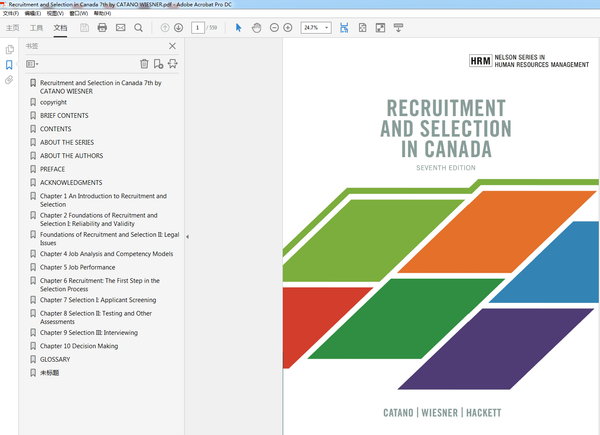This screenshot has height=435, width=600.
Task: Open the GLOSSARY bookmark
Action: tap(55, 359)
